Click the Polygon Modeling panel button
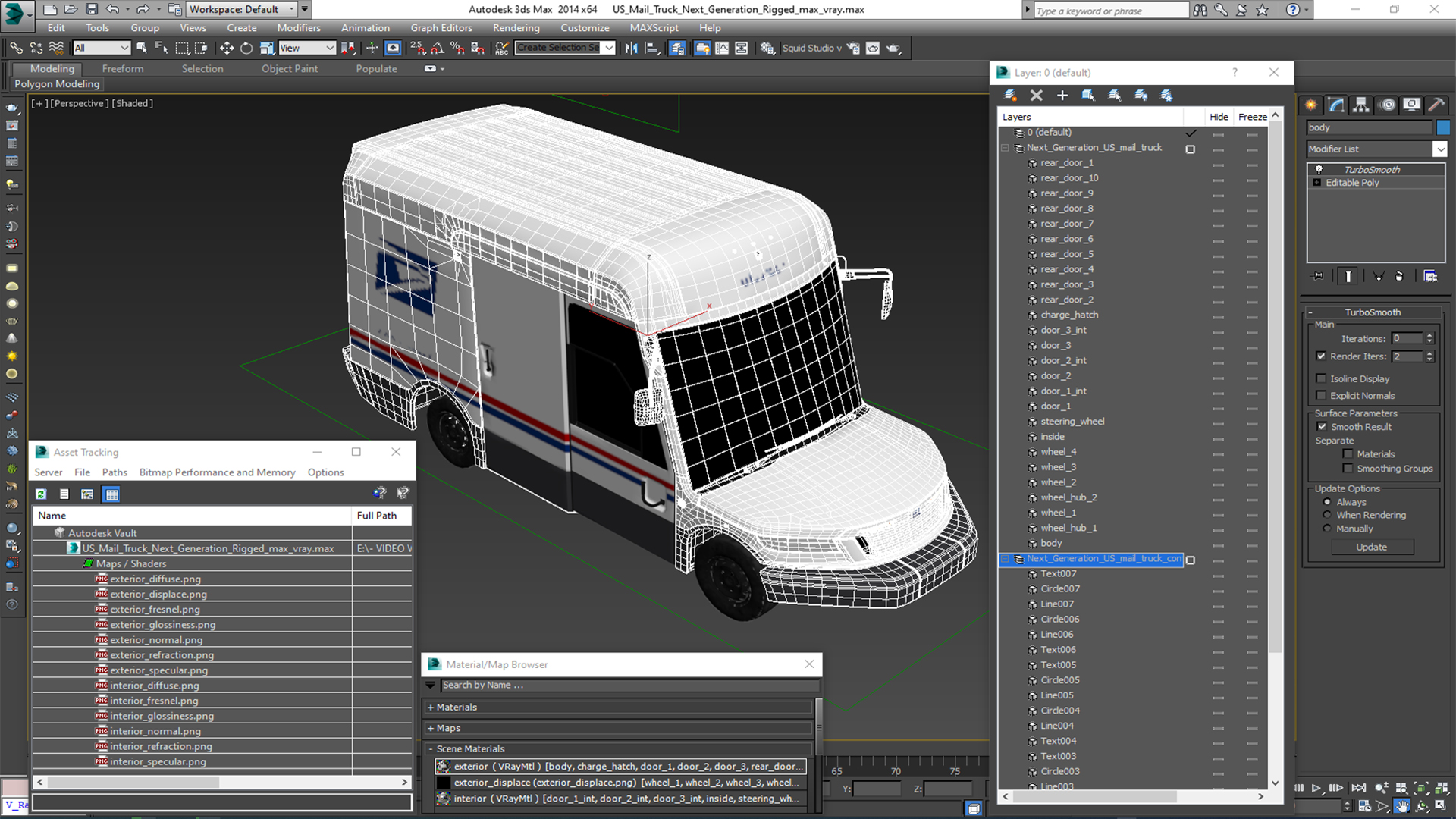This screenshot has width=1456, height=819. point(57,83)
